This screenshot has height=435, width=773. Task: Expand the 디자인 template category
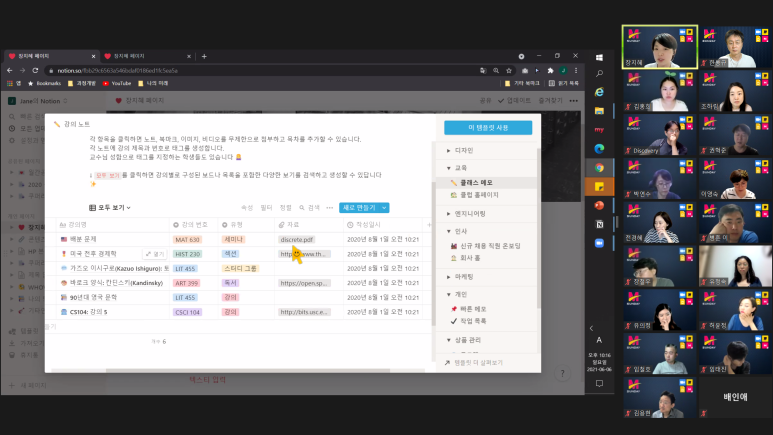[x=449, y=150]
